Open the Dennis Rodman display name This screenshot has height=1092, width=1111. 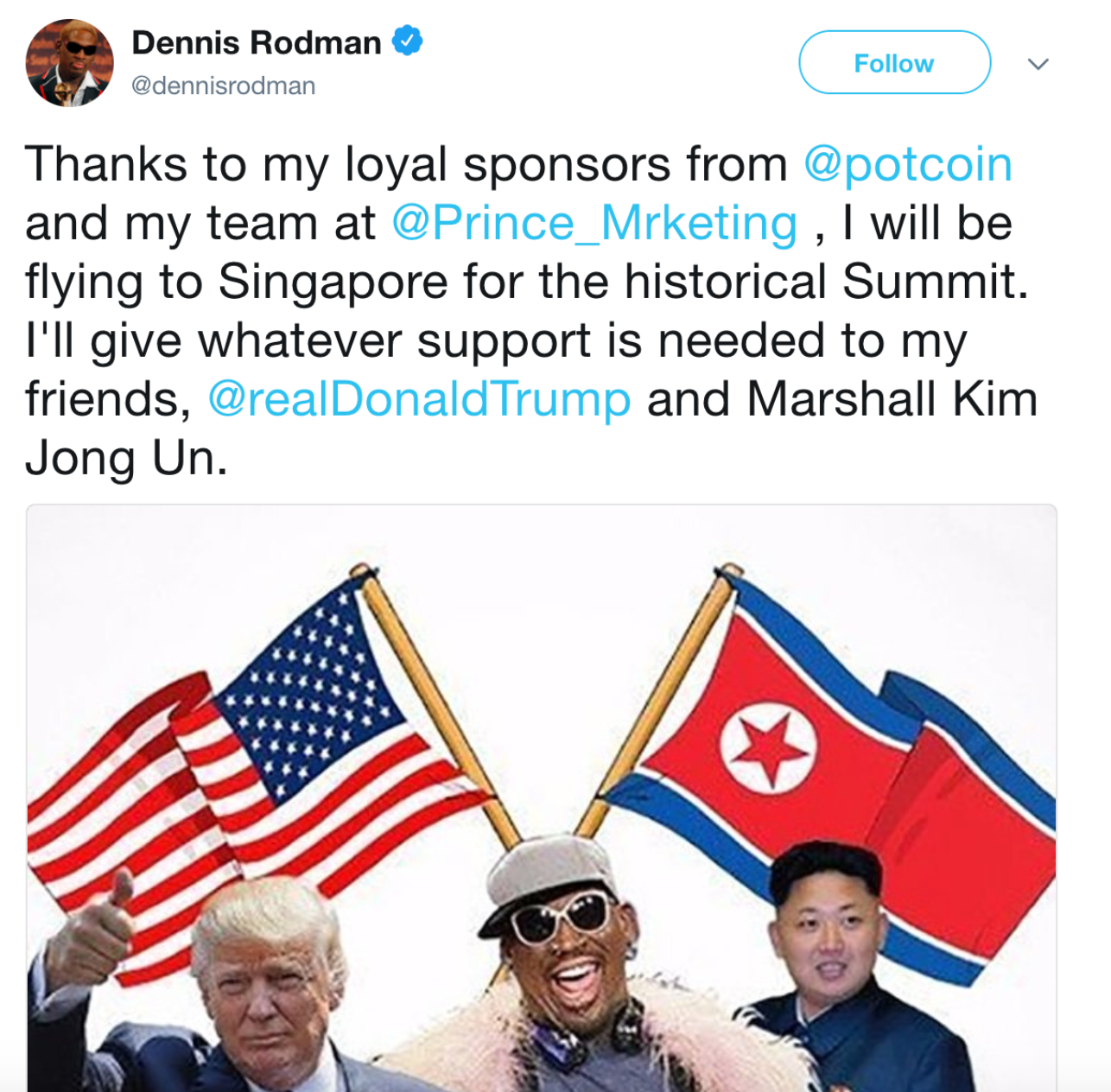tap(256, 42)
